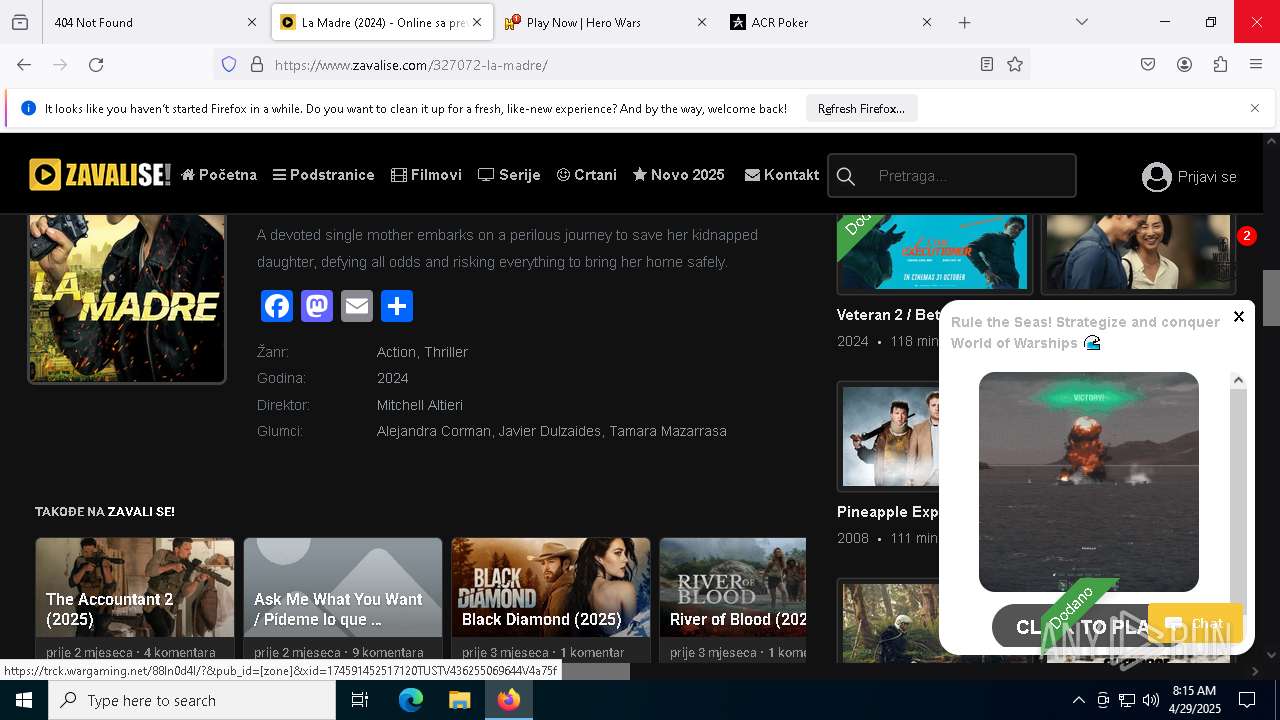
Task: Open Firefox from the taskbar
Action: pyautogui.click(x=509, y=700)
